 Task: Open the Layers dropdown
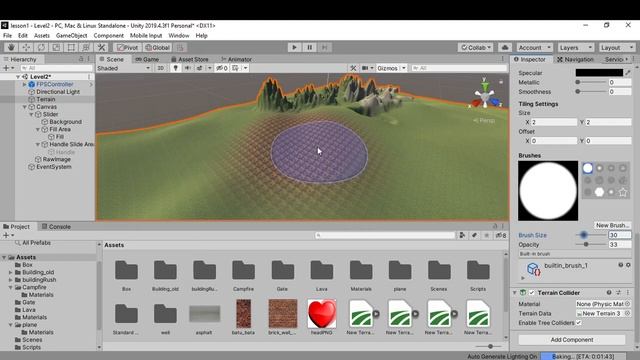(575, 47)
